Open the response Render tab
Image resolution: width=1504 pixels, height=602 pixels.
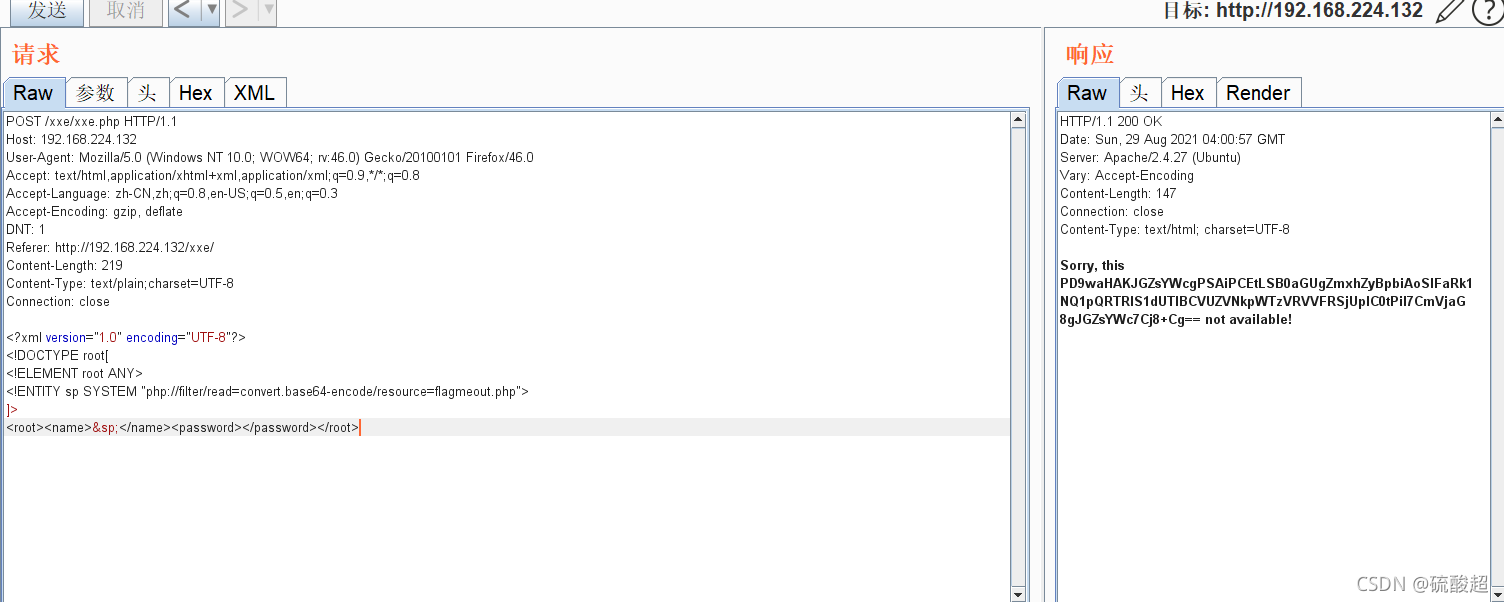[x=1259, y=93]
